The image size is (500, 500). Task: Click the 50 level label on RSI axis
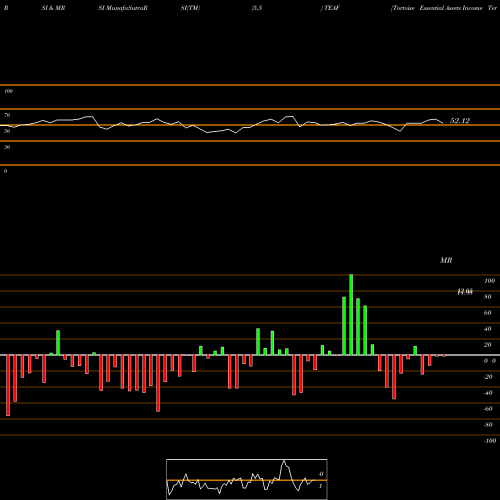(7, 131)
